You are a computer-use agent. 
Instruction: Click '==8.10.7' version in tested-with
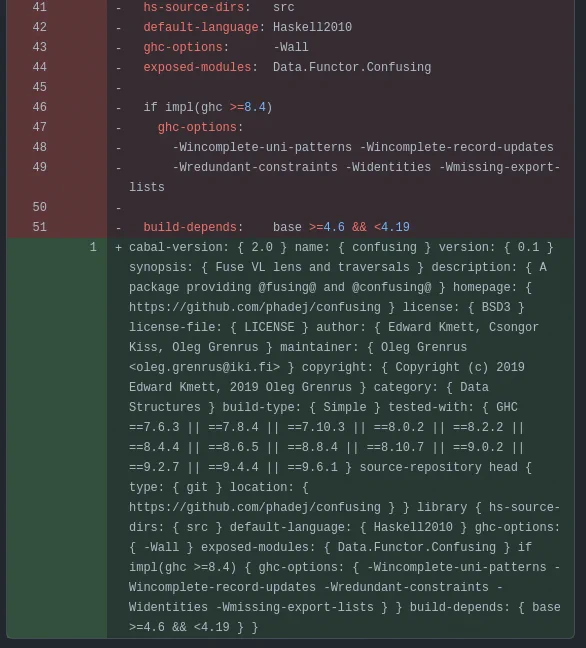pos(395,447)
